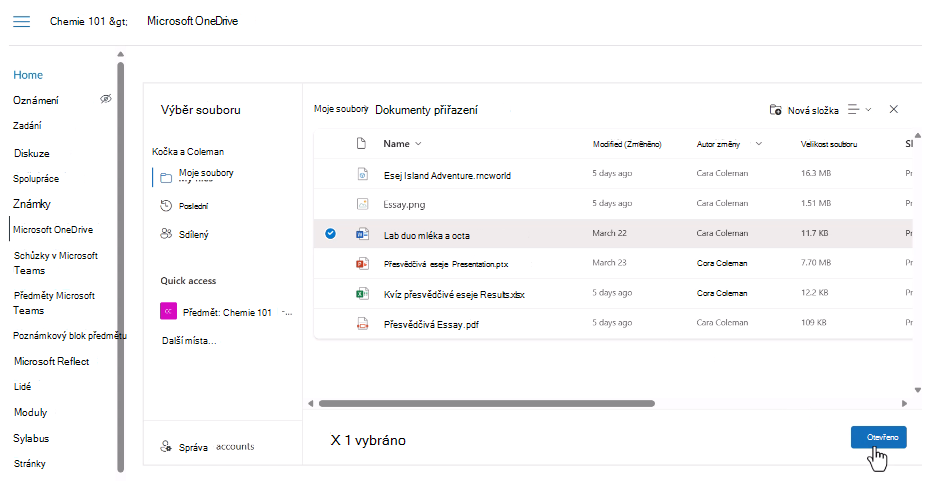
Task: Click the left navigation vertical scrollbar
Action: (x=121, y=266)
